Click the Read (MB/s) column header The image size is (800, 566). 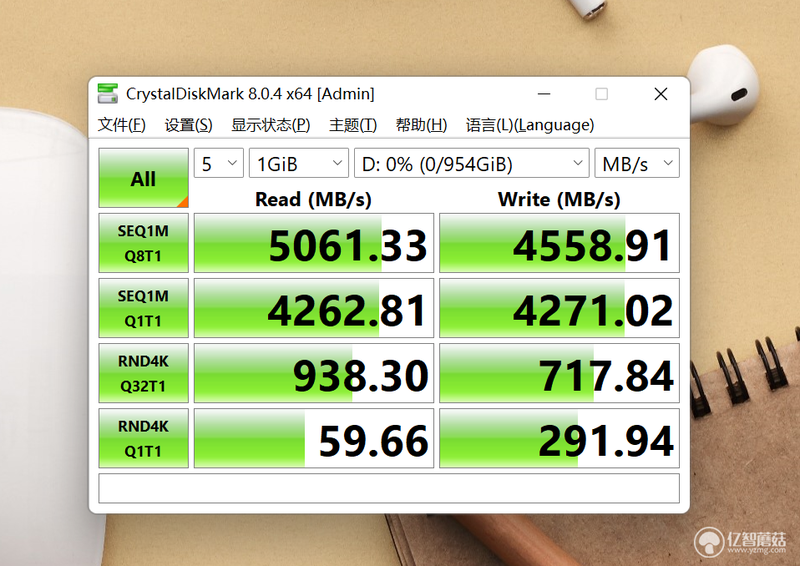coord(313,199)
